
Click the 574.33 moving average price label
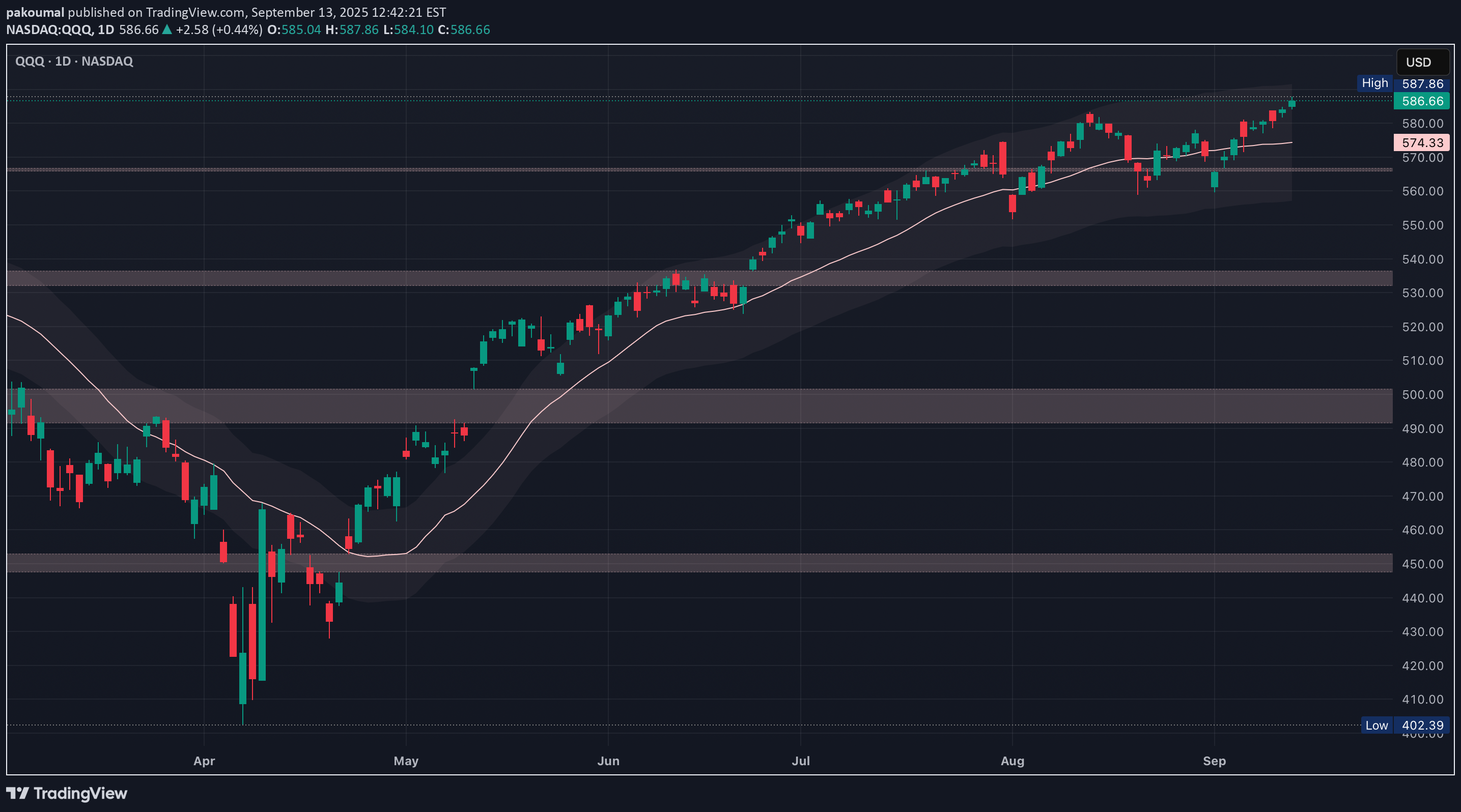point(1422,142)
